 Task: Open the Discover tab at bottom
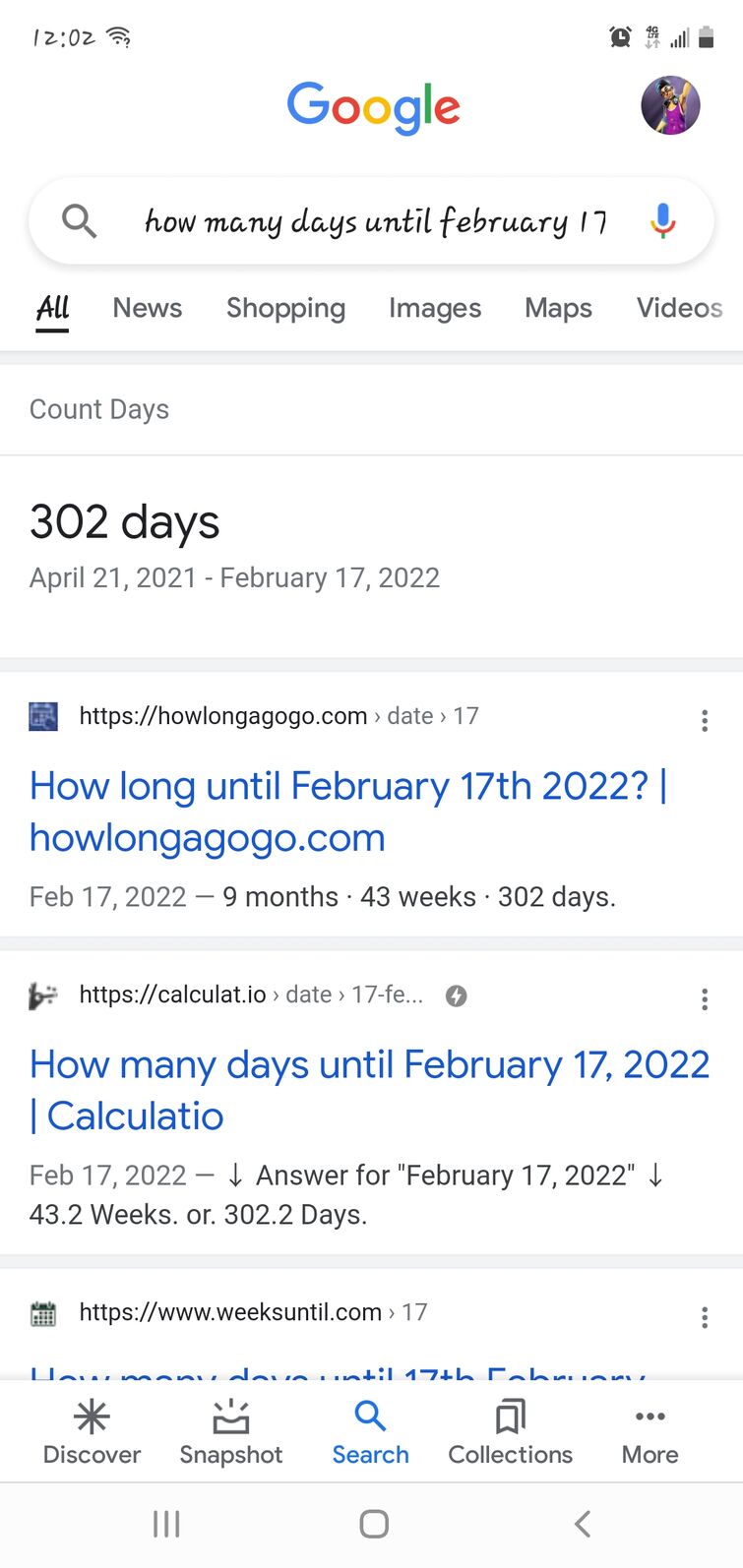pos(92,1432)
